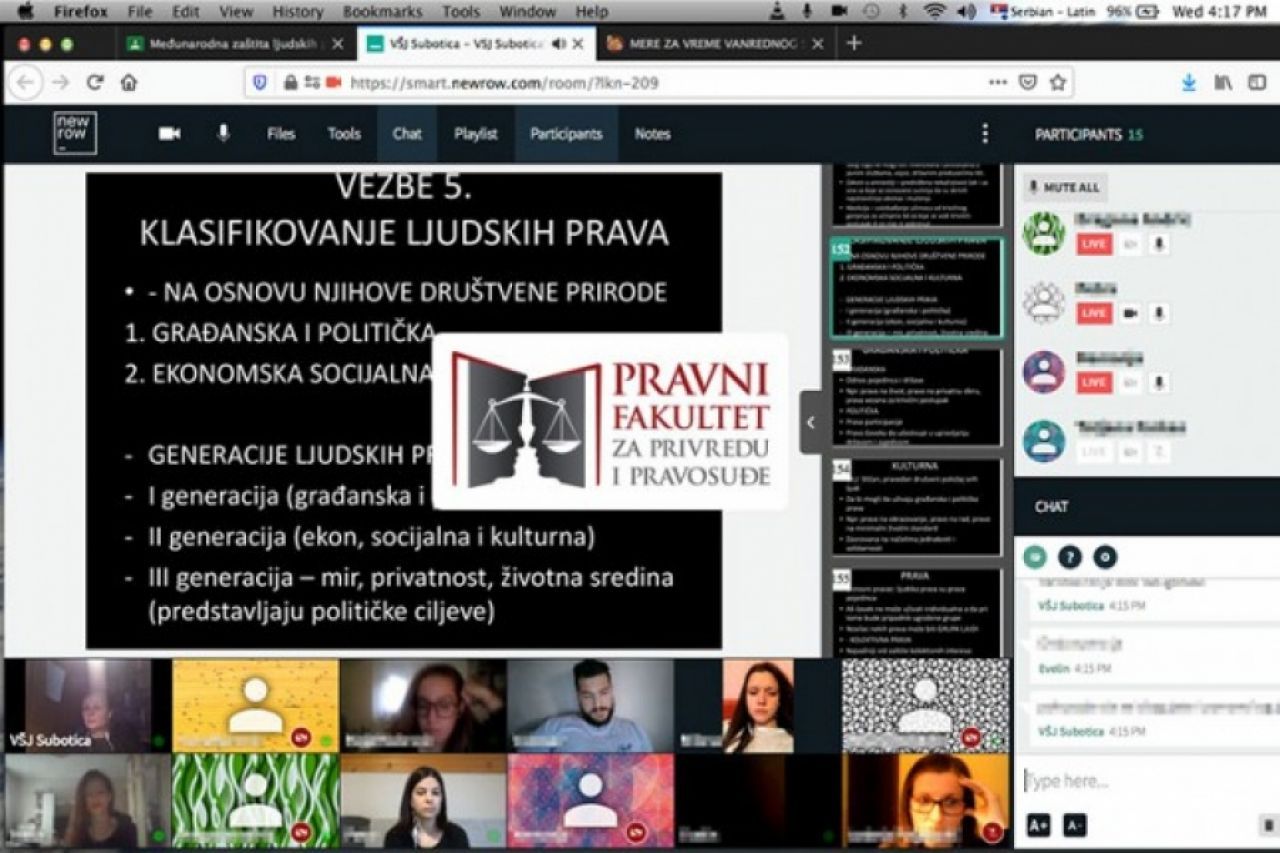Open the Notes panel
The image size is (1280, 853).
652,134
